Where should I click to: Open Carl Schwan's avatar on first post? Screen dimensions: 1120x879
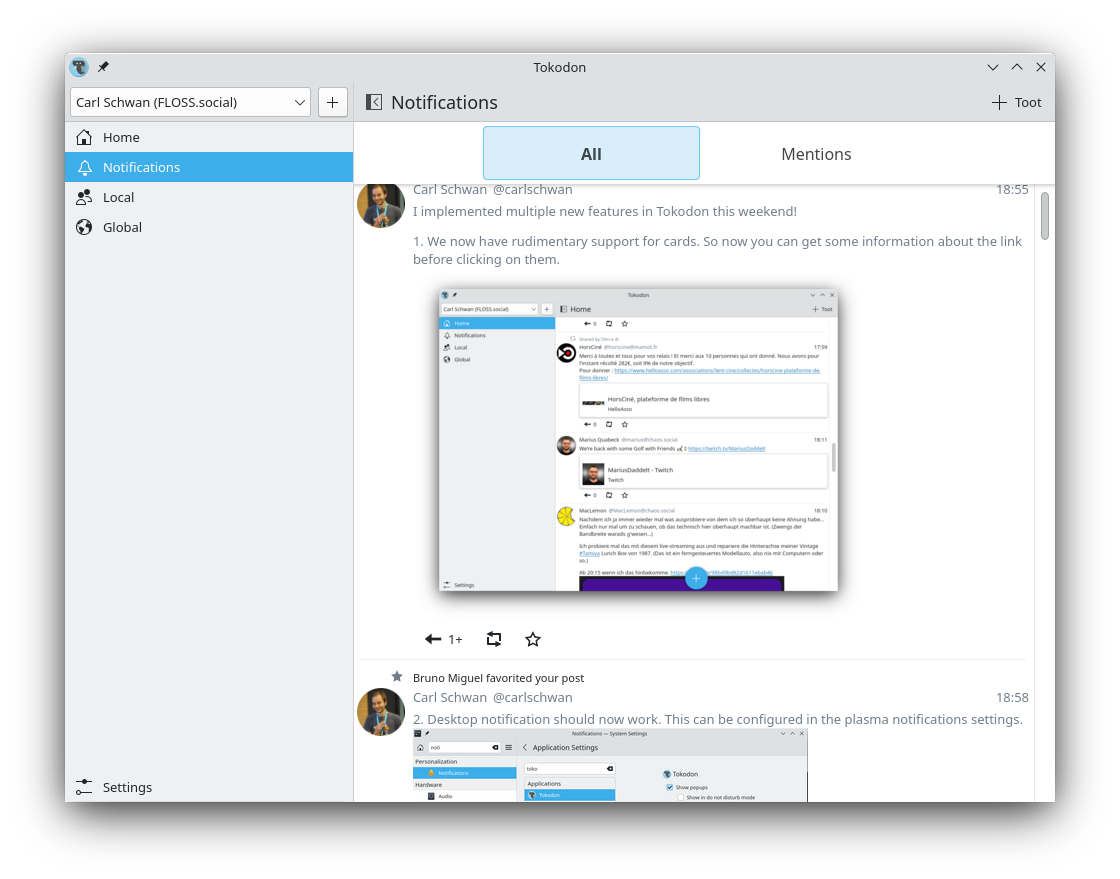[381, 204]
